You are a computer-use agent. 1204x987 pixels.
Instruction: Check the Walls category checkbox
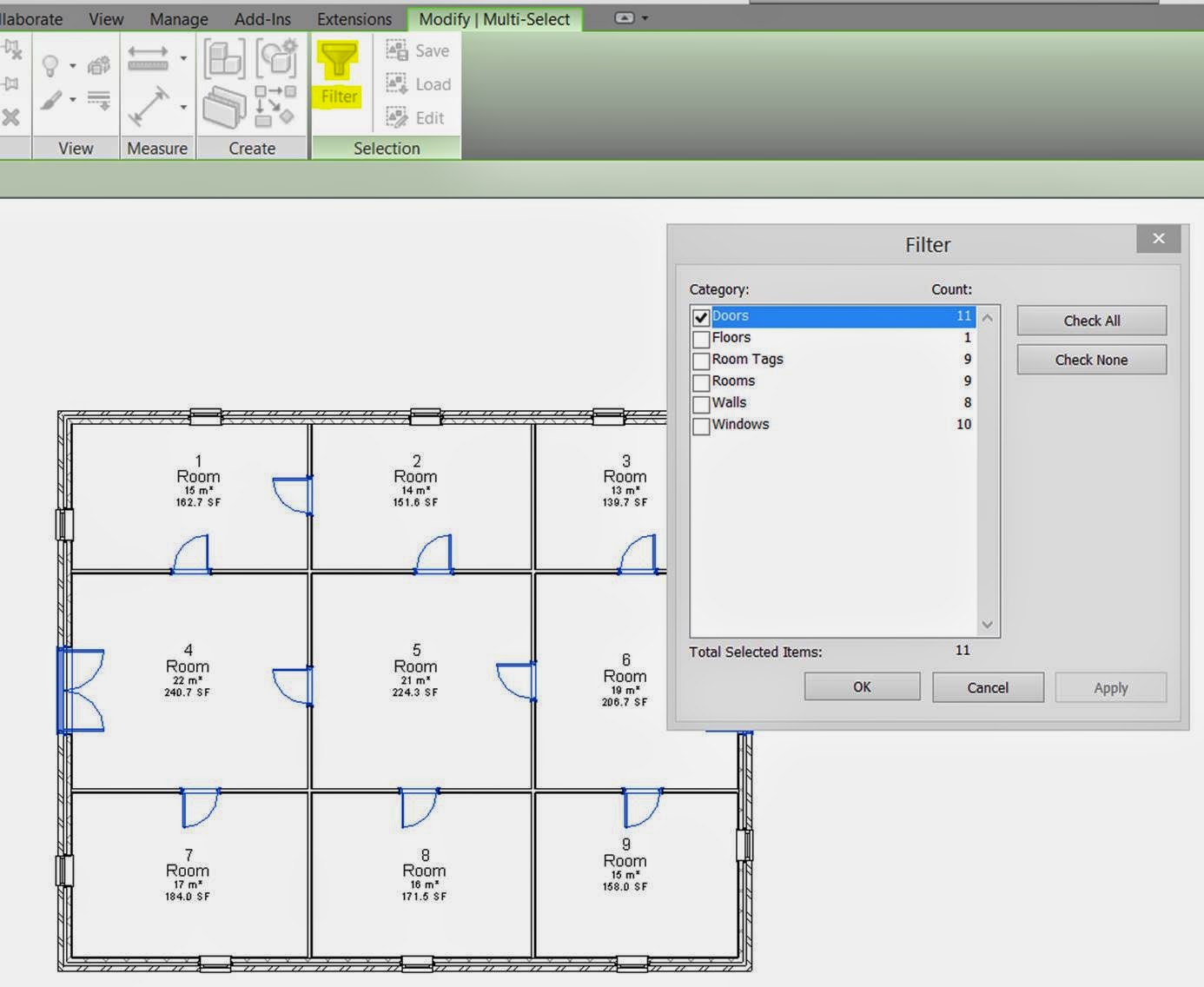pos(701,404)
